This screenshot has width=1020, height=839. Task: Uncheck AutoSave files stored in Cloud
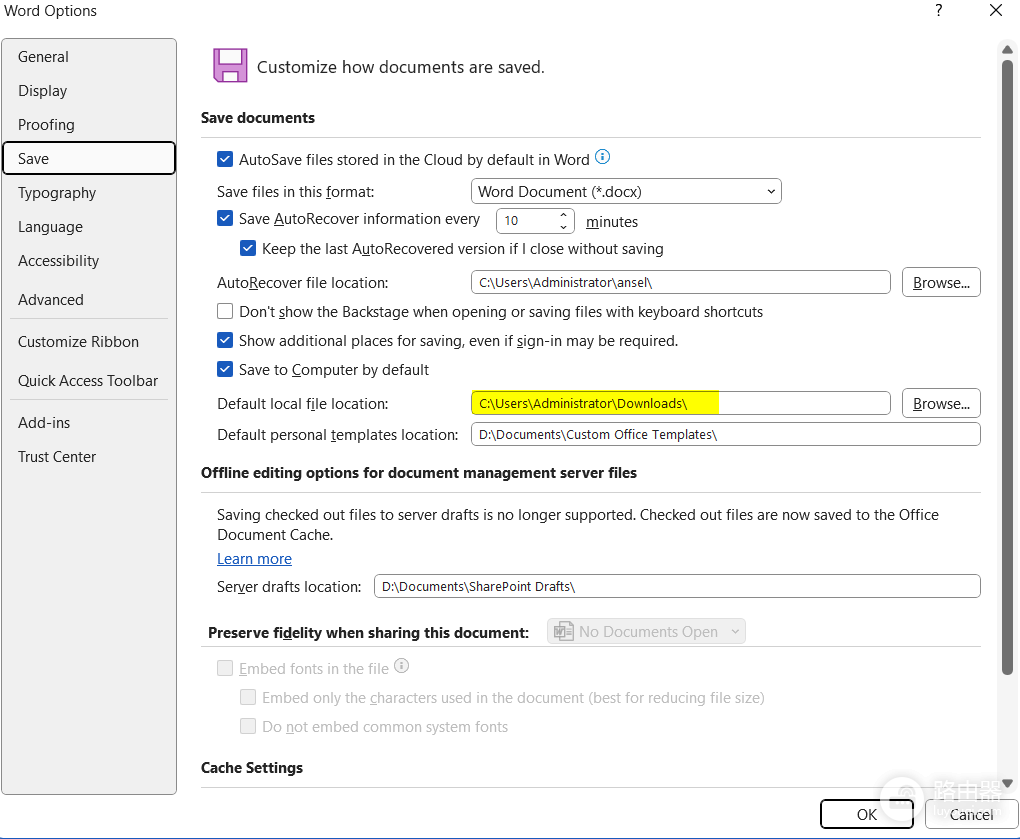225,159
